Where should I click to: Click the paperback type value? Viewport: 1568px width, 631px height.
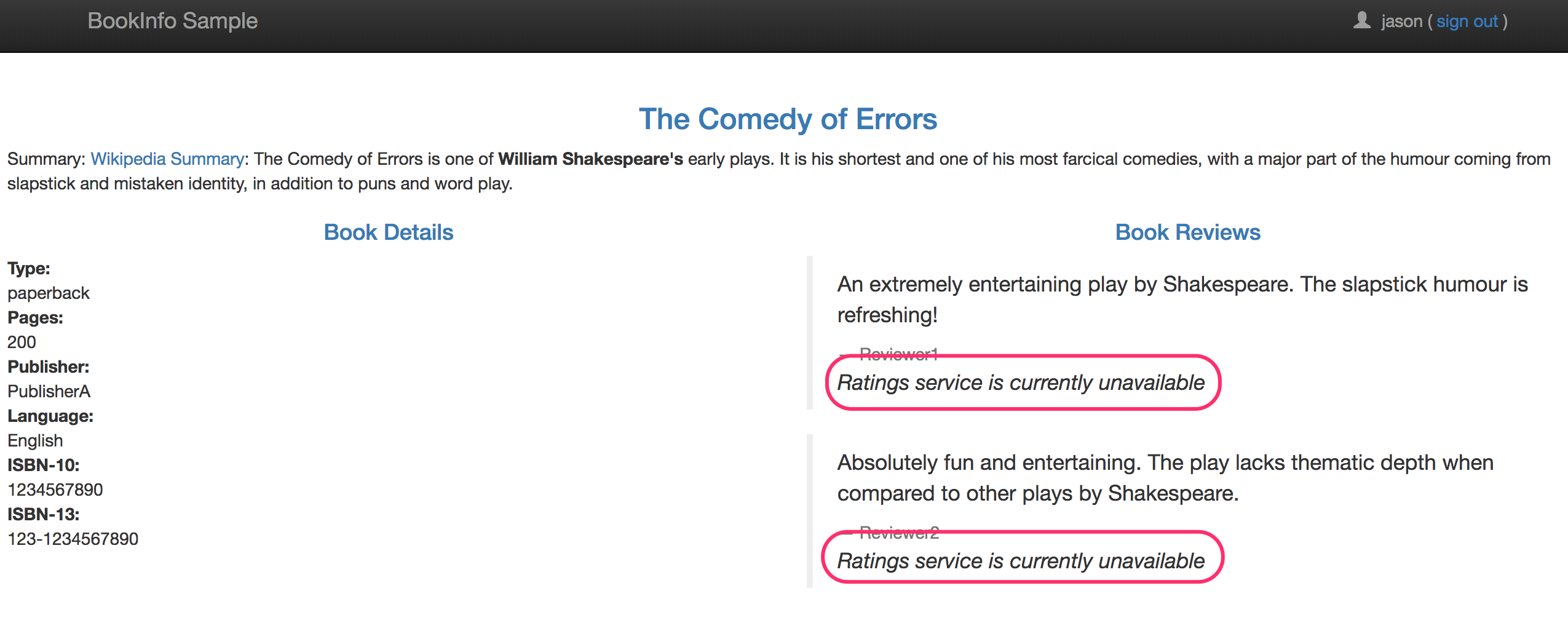(x=48, y=293)
